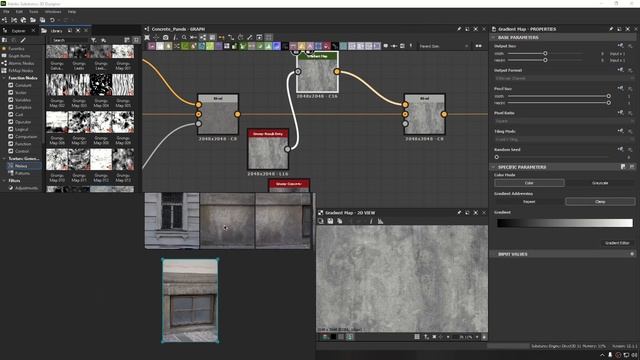This screenshot has height=360, width=640.
Task: Click the output connector of right Blend node
Action: click(444, 114)
